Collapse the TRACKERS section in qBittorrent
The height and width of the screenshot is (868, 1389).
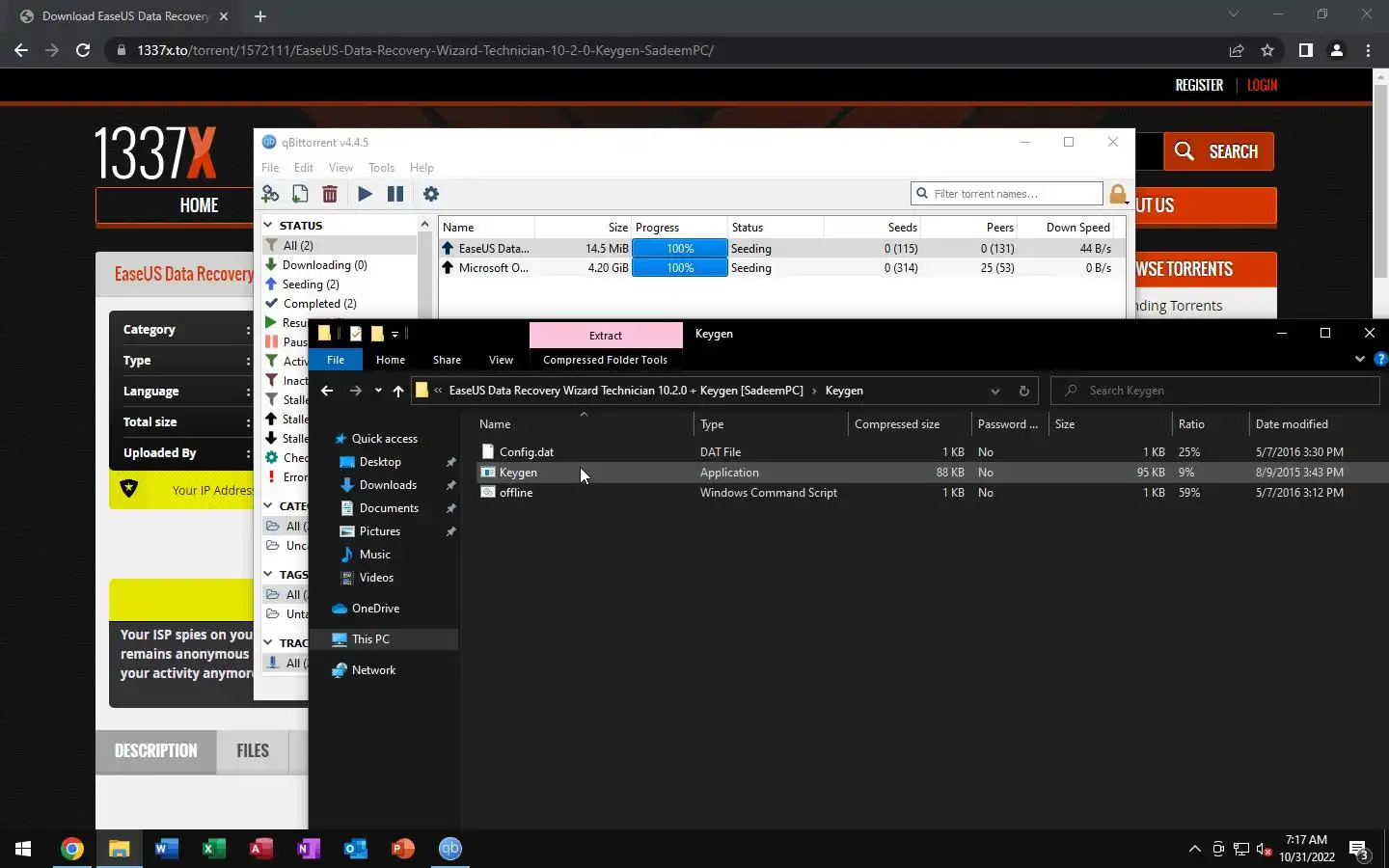coord(268,642)
